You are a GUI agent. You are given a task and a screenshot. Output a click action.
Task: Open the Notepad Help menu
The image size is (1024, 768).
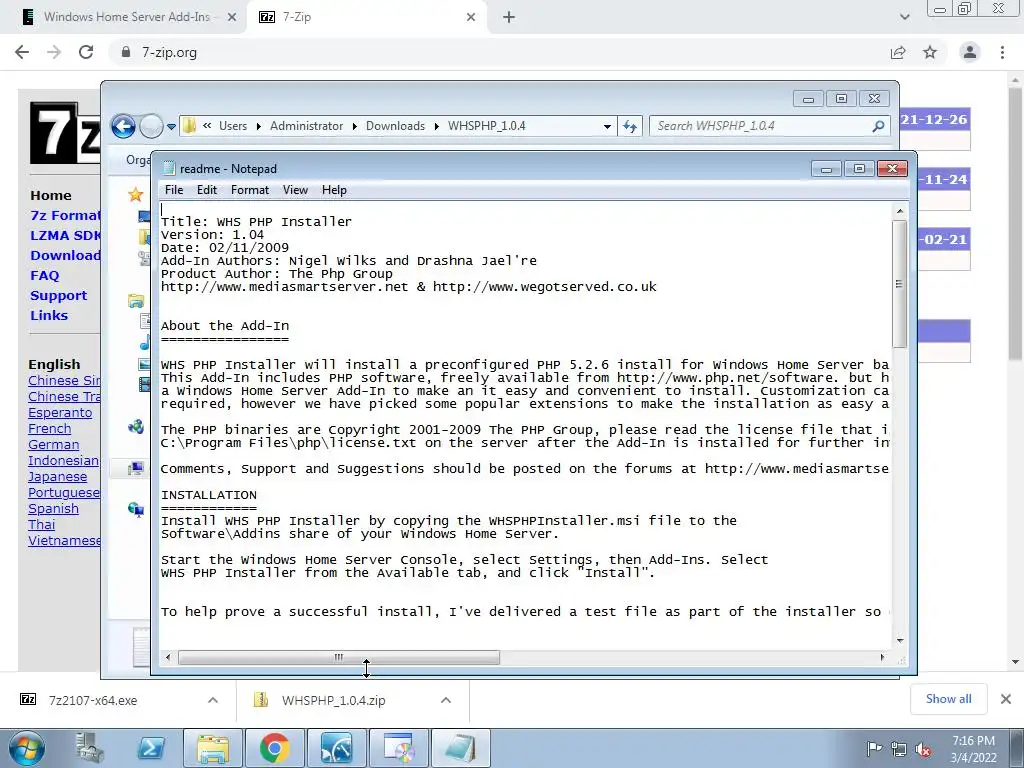point(334,190)
